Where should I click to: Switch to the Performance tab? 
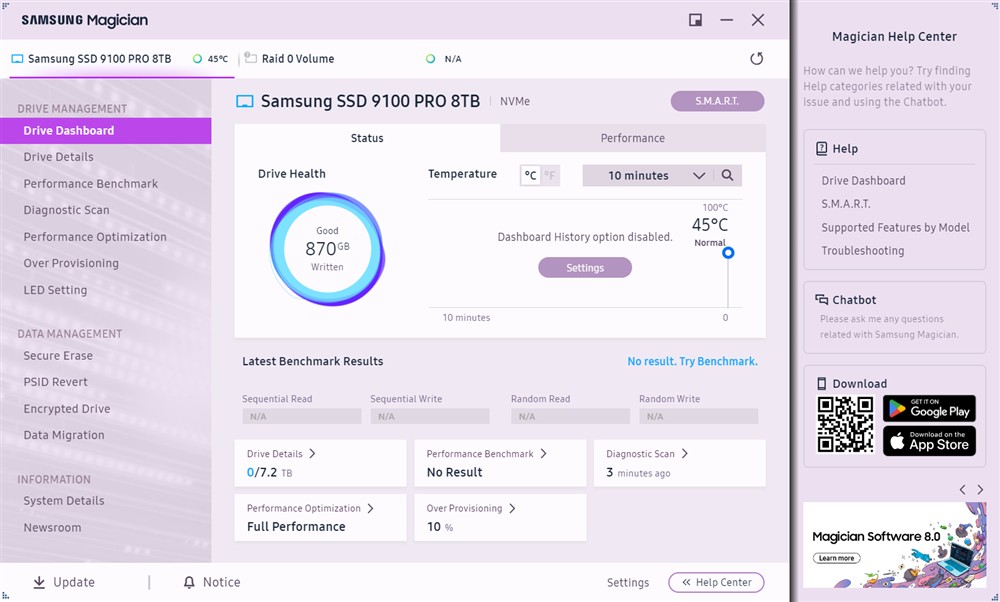pos(632,138)
